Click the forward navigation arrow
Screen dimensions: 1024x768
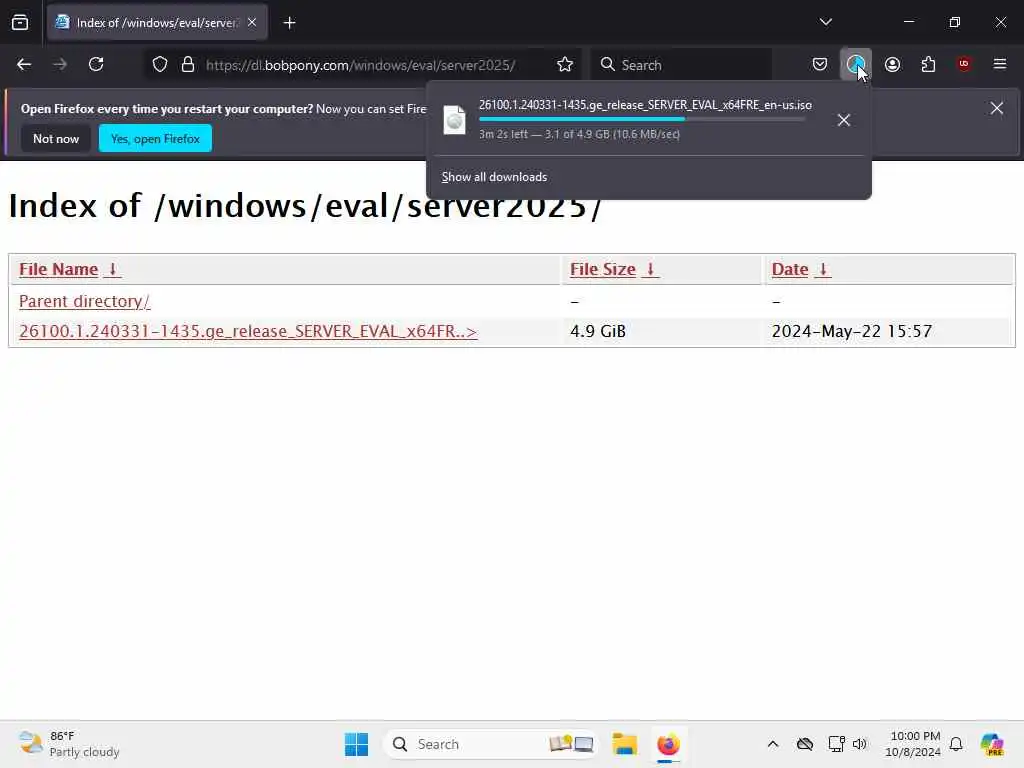tap(59, 64)
